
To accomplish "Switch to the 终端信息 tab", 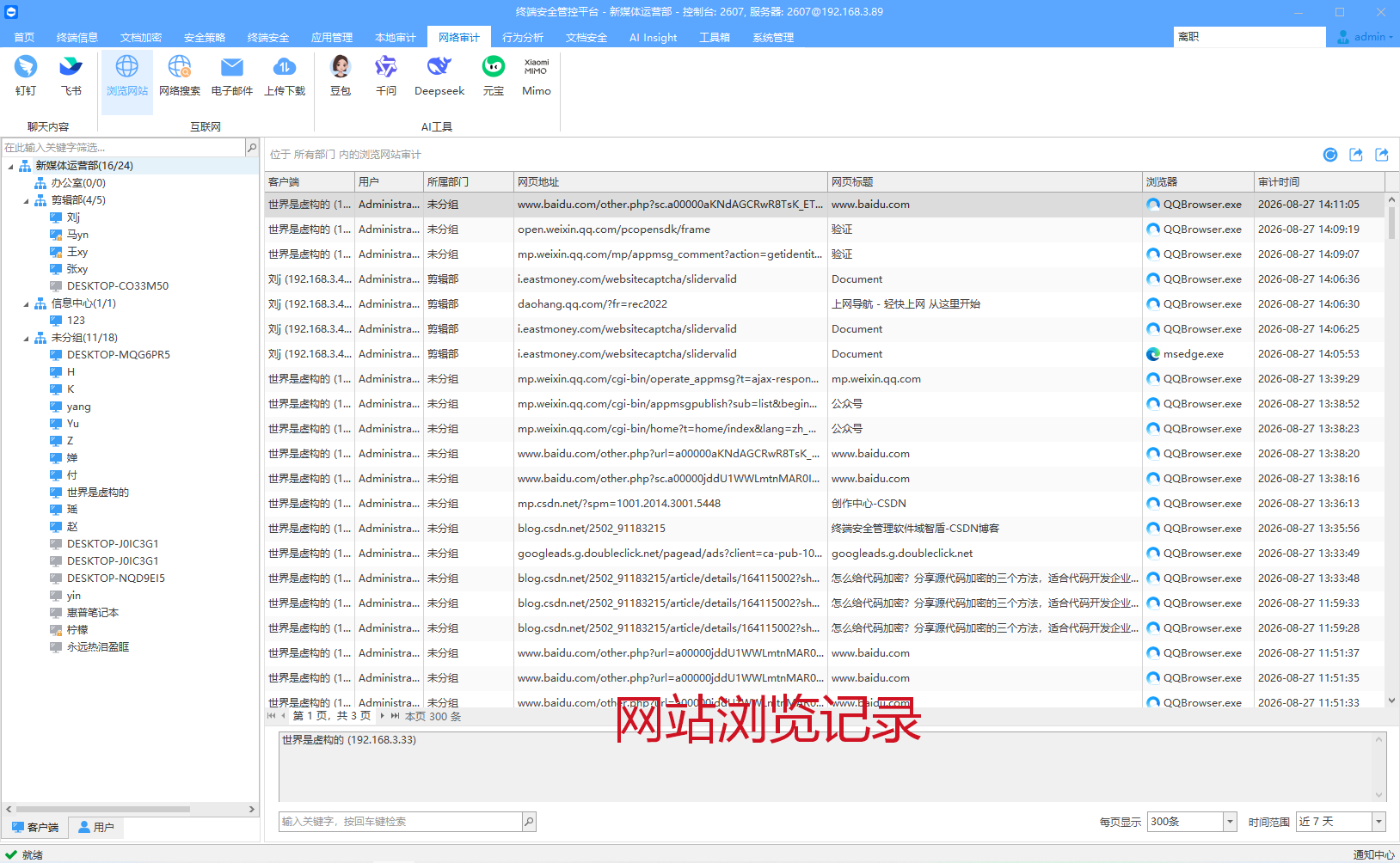I will (x=77, y=37).
